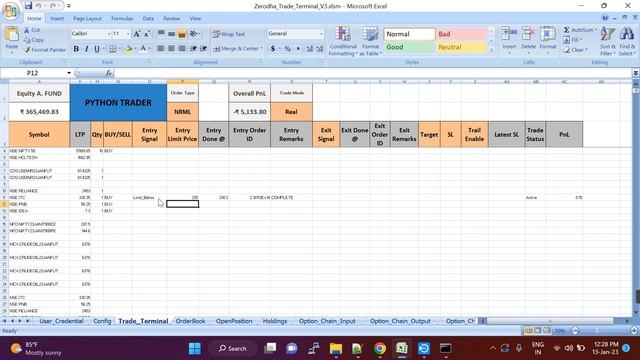Apply the Borders button

point(113,49)
